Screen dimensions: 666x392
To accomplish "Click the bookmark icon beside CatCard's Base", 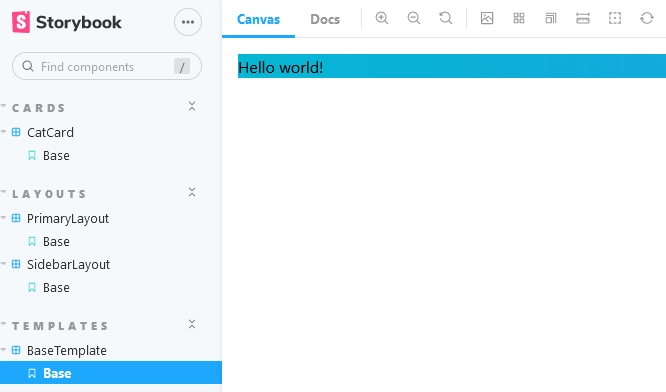I will [x=32, y=155].
